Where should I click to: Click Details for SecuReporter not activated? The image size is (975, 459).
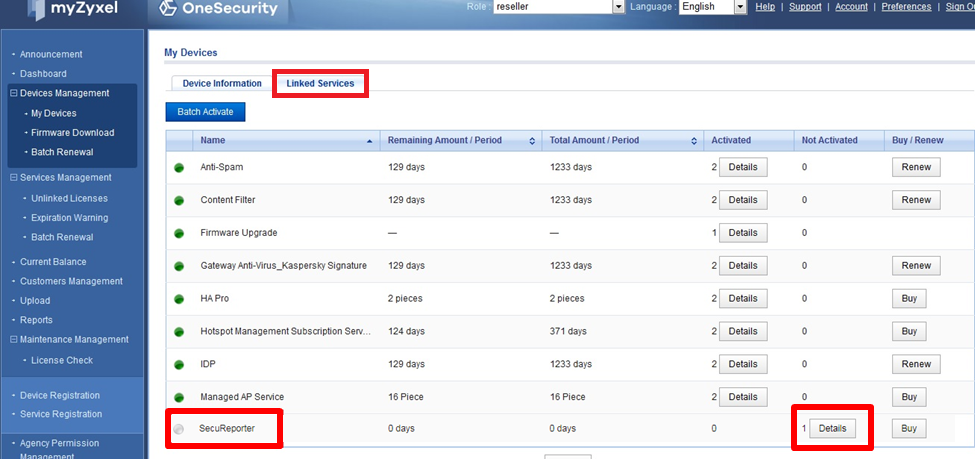pyautogui.click(x=832, y=429)
